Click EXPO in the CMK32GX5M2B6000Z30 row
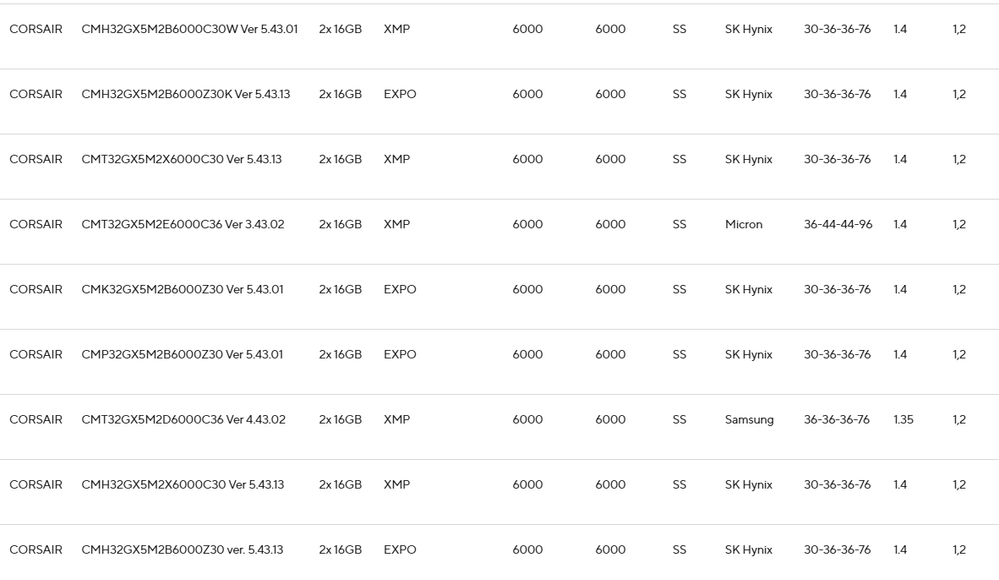The width and height of the screenshot is (999, 580). (400, 289)
